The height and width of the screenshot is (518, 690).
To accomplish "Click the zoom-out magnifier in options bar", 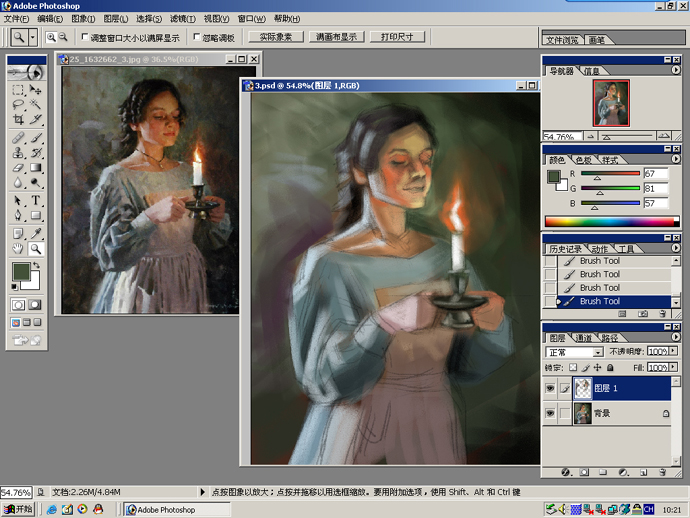I will [63, 37].
